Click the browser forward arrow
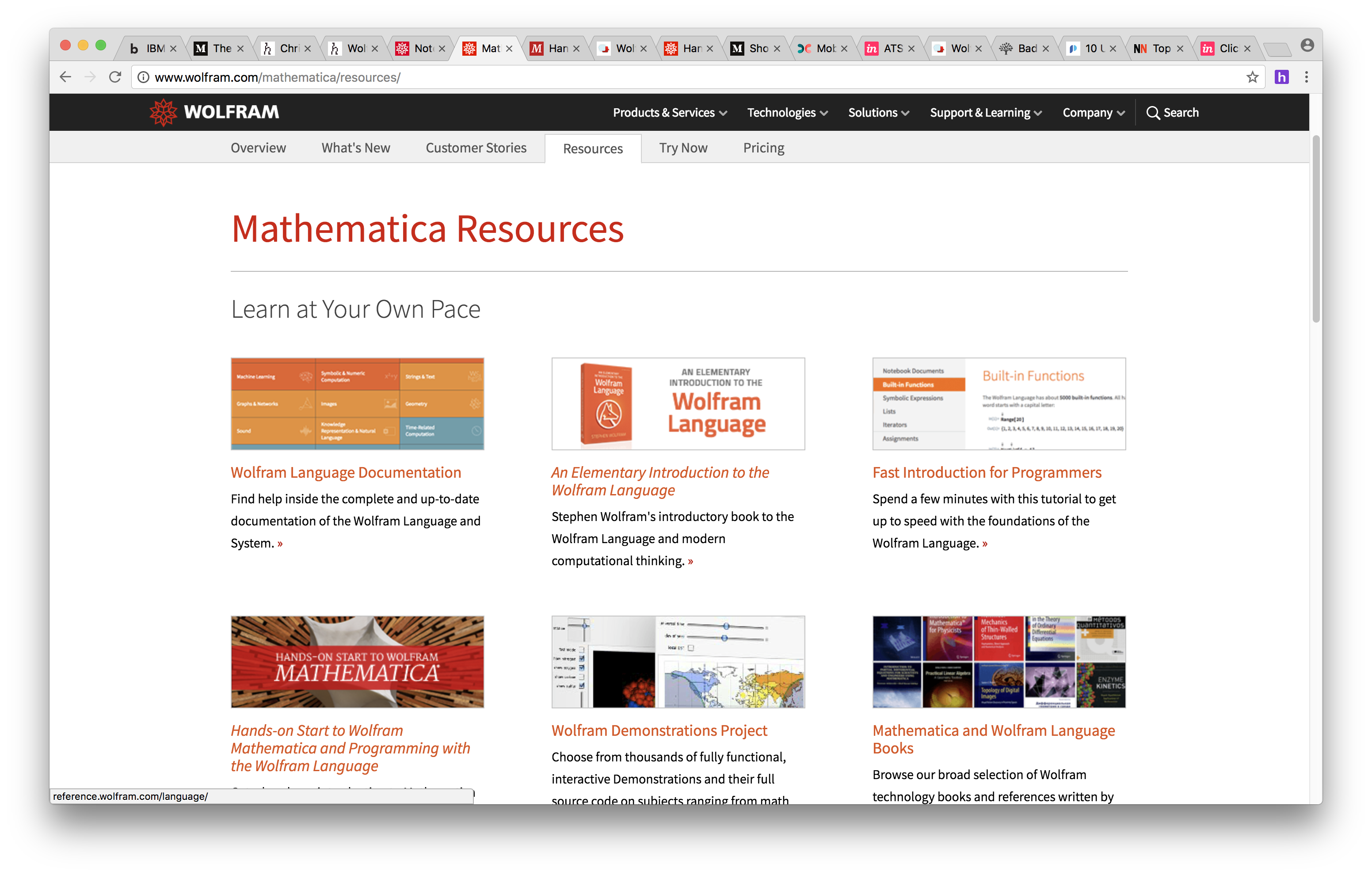The width and height of the screenshot is (1372, 875). point(90,77)
